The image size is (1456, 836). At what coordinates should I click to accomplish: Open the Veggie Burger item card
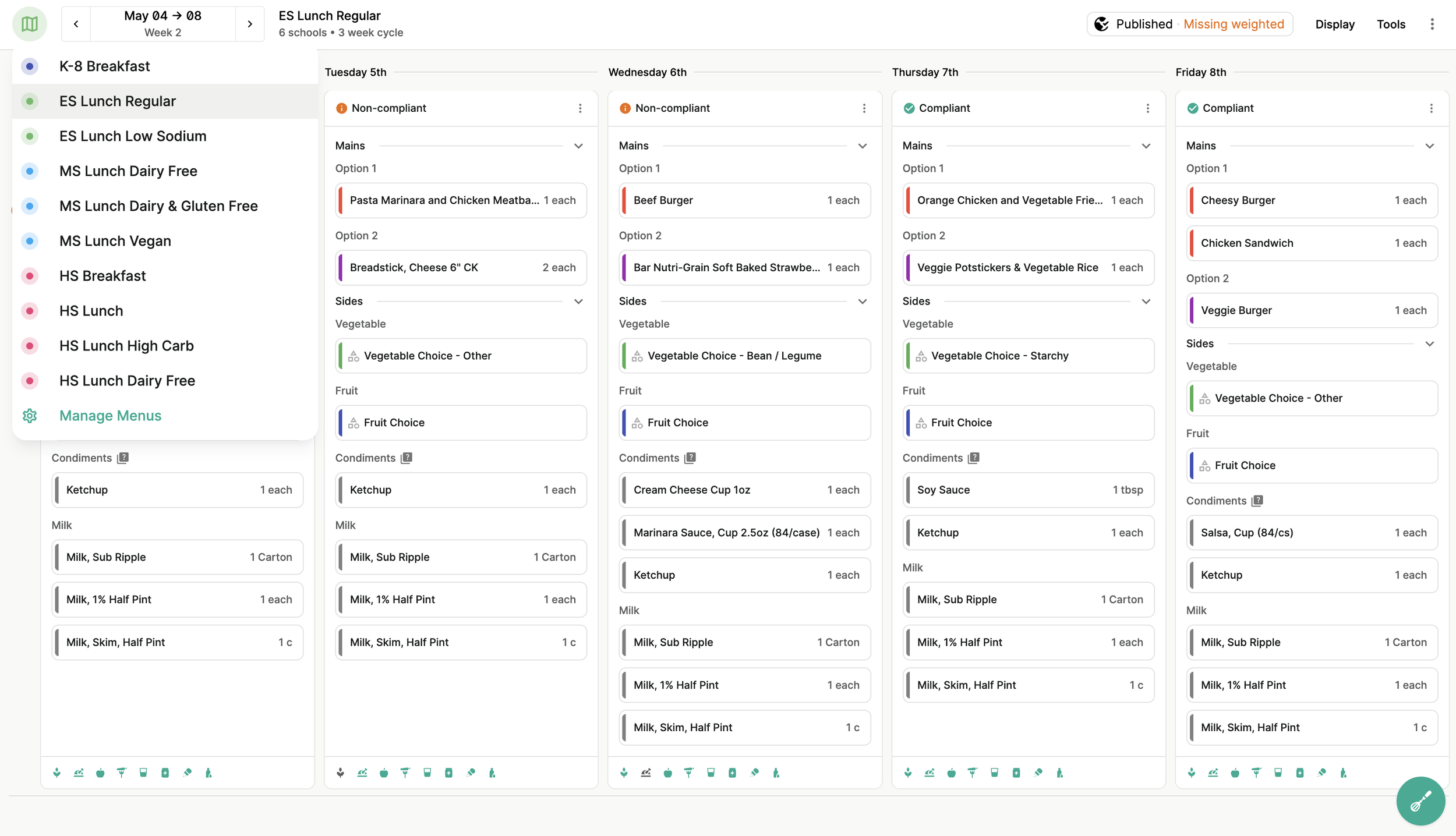tap(1312, 310)
